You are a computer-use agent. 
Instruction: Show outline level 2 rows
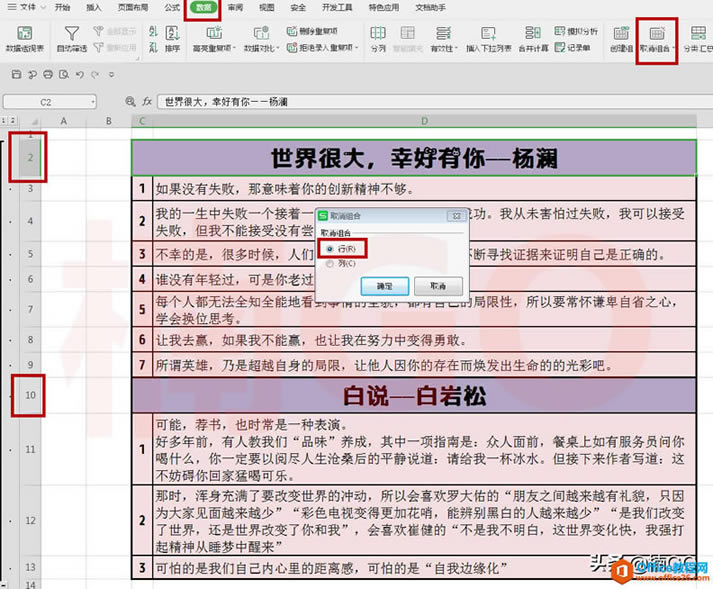(13, 120)
